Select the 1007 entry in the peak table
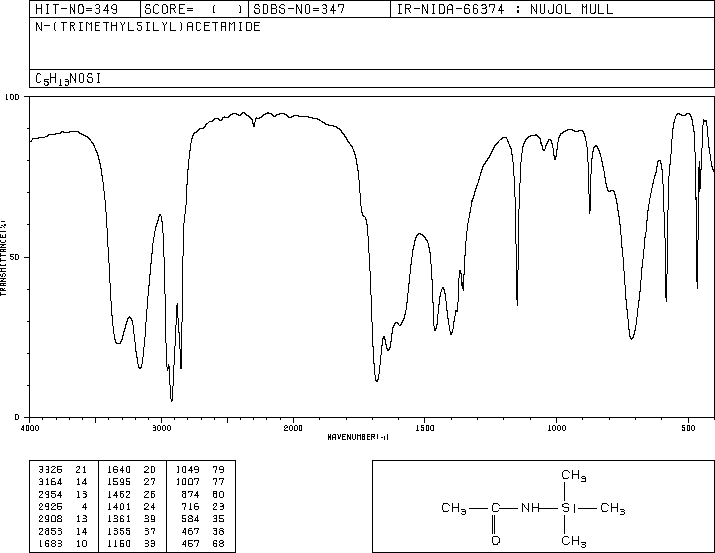This screenshot has height=553, width=715. (188, 482)
